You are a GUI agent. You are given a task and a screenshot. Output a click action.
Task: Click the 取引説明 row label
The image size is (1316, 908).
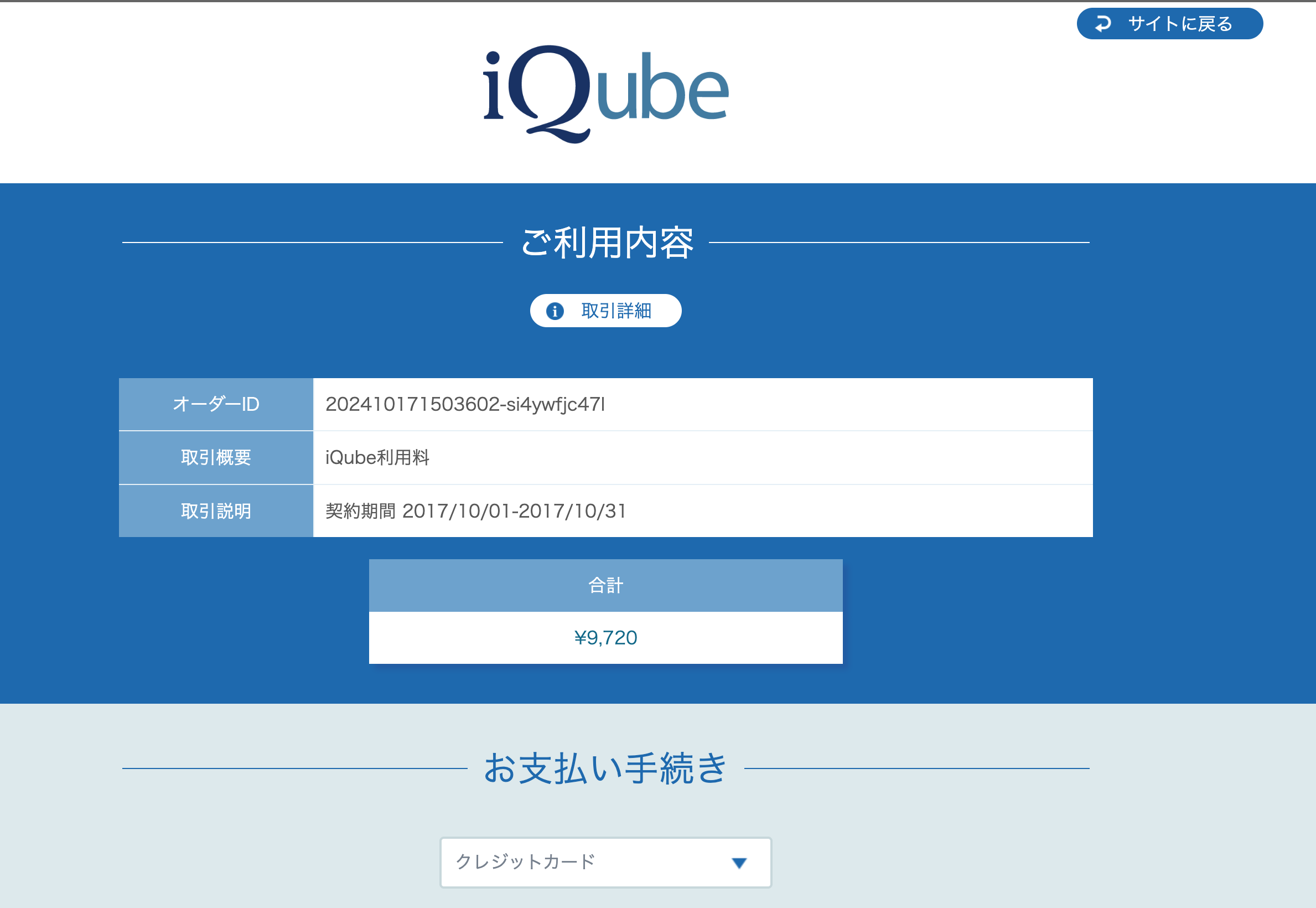215,510
